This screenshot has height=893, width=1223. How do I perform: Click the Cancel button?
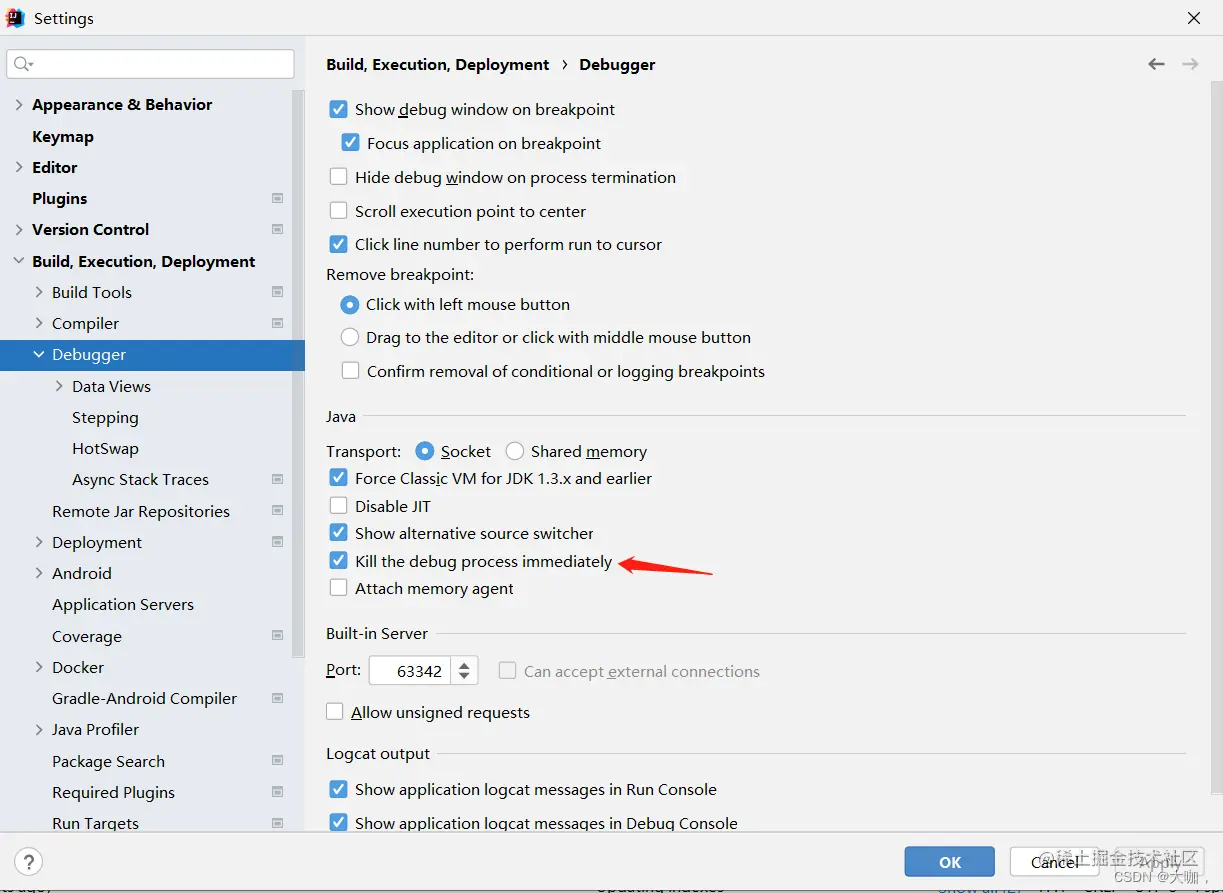[1054, 862]
